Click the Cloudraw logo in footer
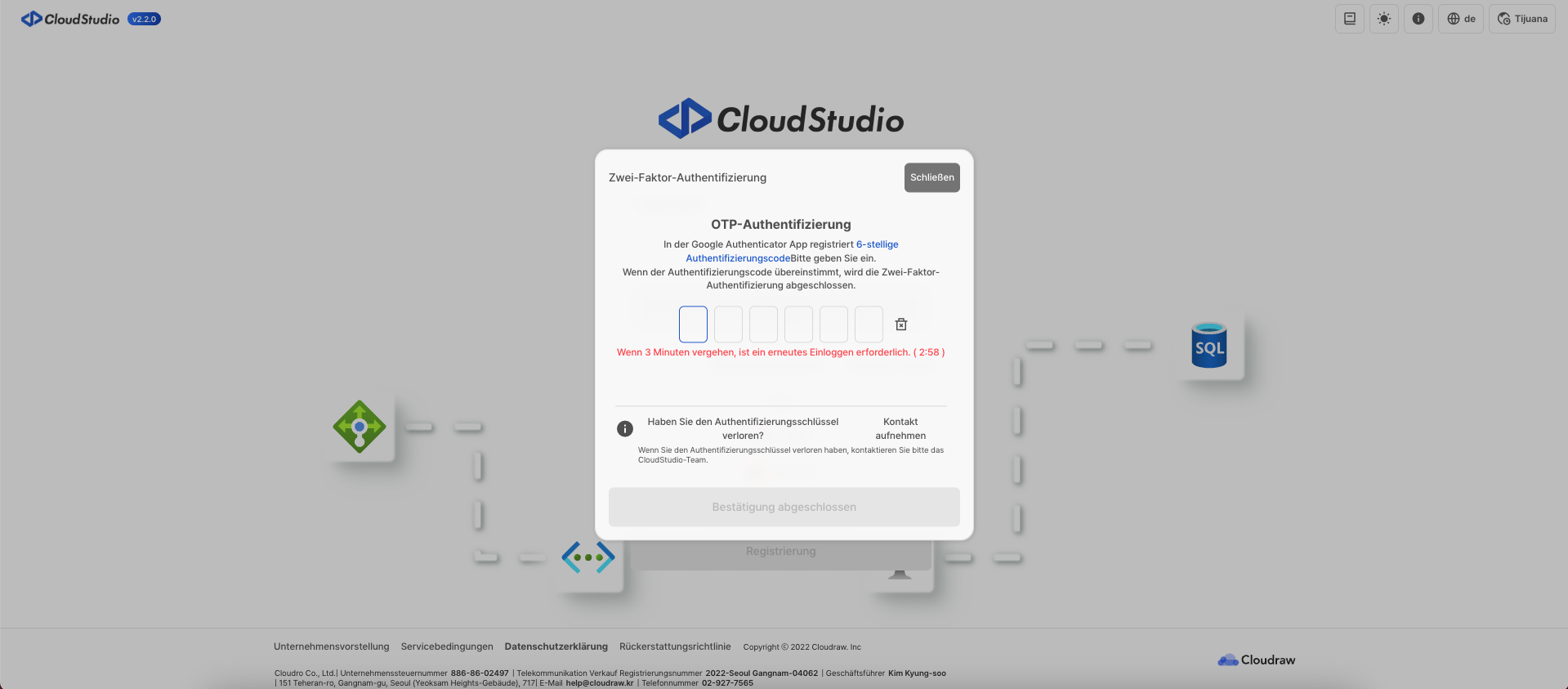The image size is (1568, 689). tap(1256, 660)
